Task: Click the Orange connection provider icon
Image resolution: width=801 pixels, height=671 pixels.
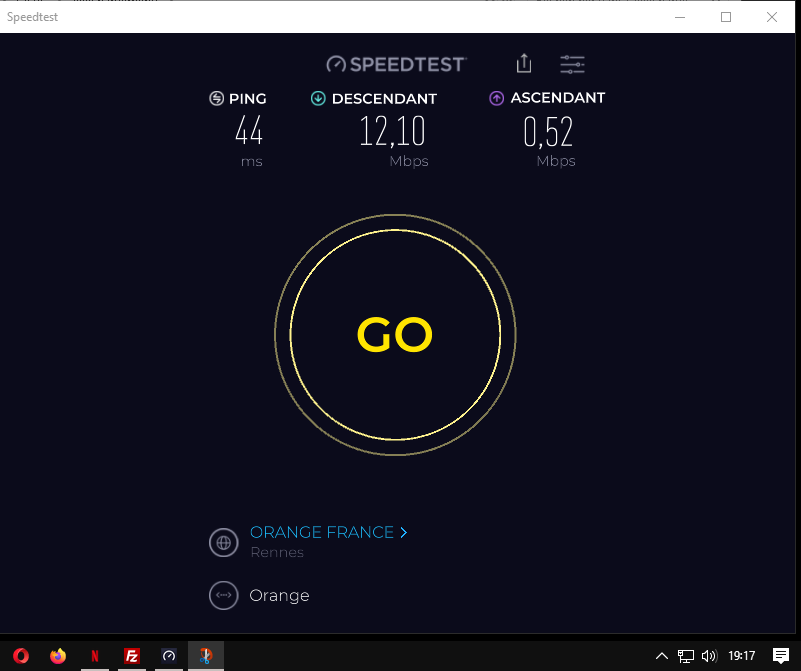Action: tap(224, 595)
